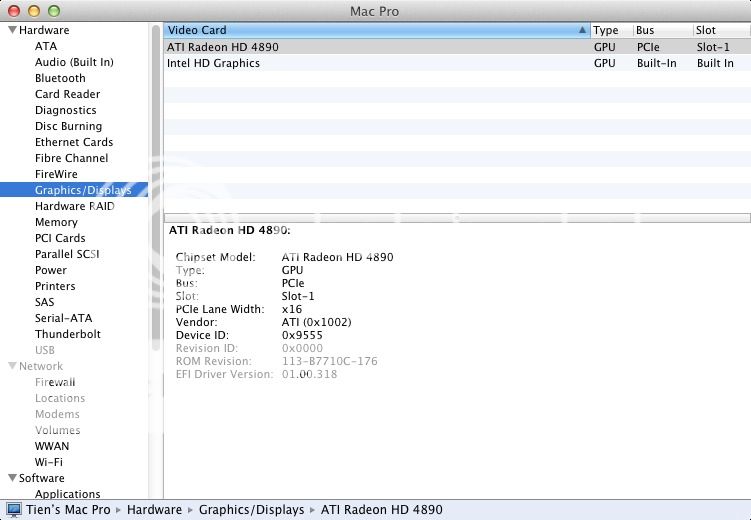Collapse the Network section triangle
Viewport: 751px width, 520px height.
point(11,367)
